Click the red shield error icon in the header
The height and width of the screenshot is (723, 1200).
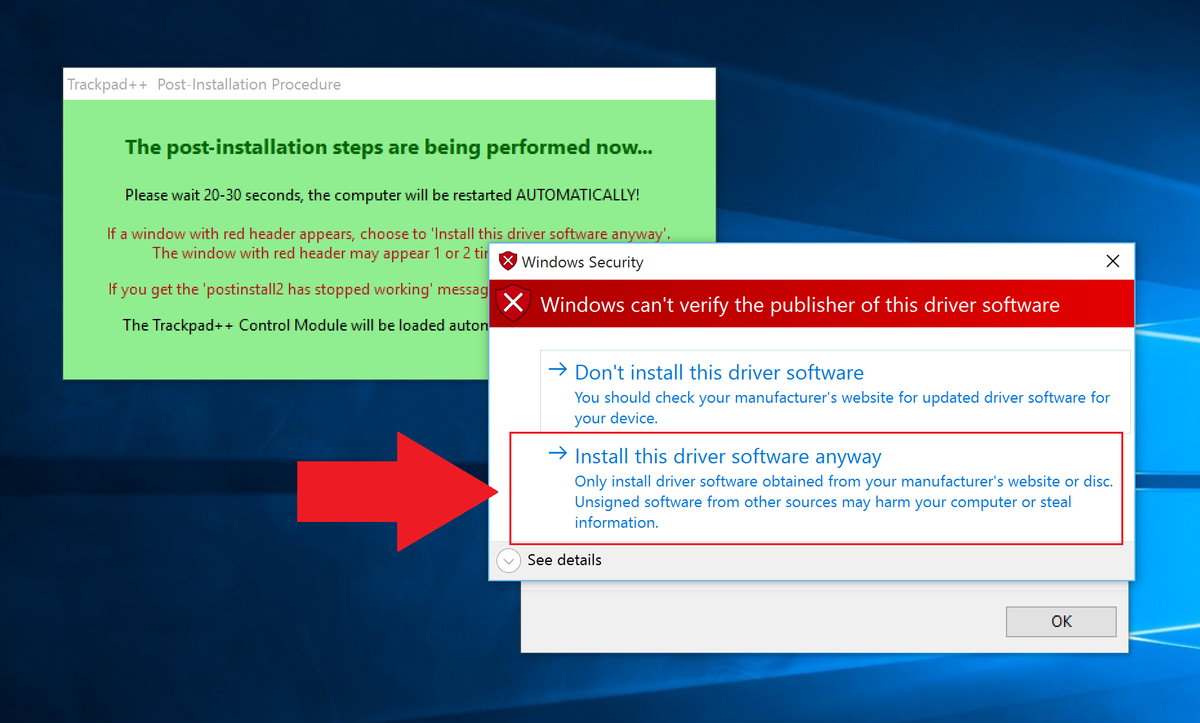tap(513, 304)
